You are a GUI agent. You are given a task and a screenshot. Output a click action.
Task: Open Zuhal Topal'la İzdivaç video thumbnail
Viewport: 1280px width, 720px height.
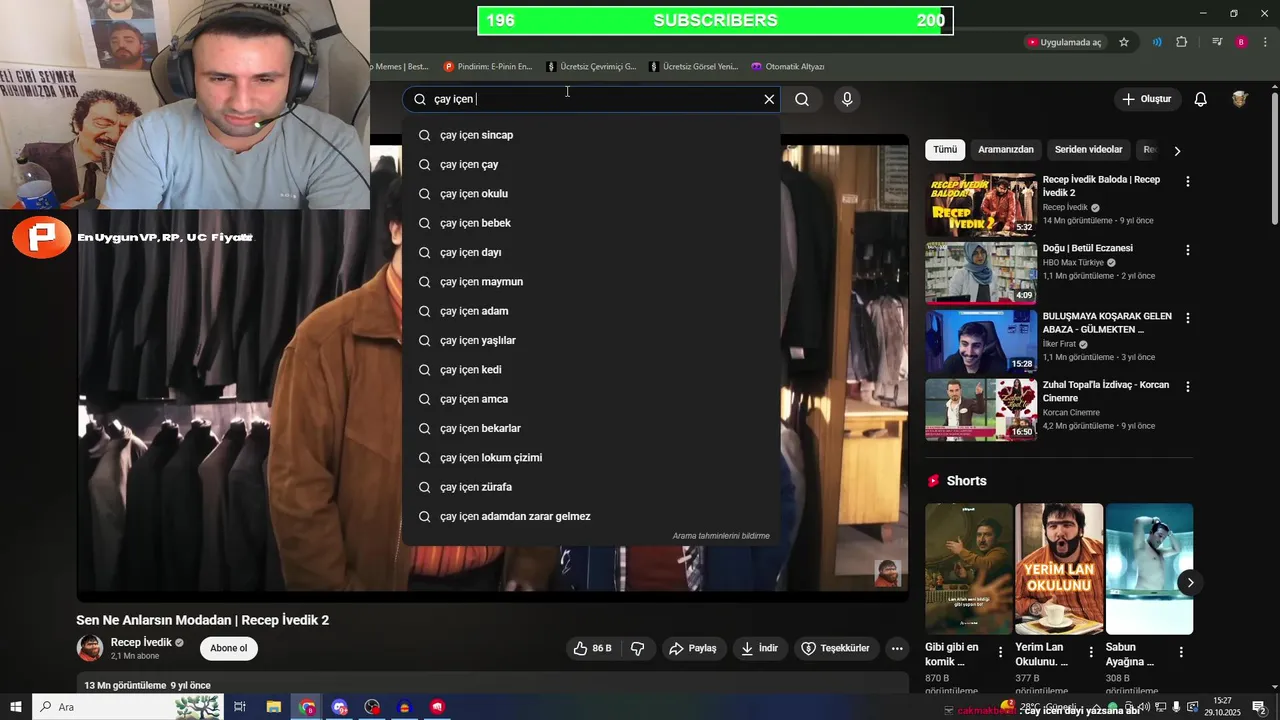981,410
